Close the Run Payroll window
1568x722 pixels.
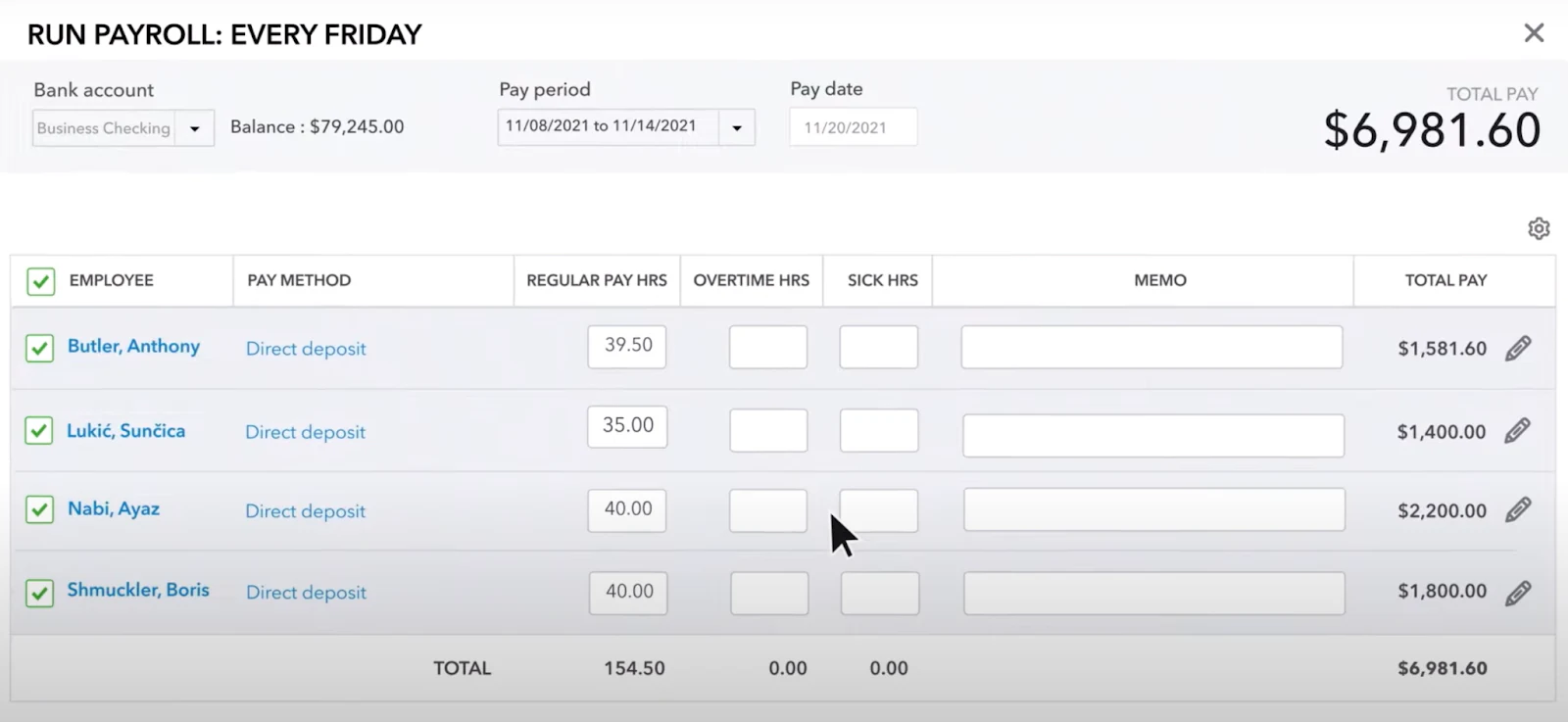1534,33
